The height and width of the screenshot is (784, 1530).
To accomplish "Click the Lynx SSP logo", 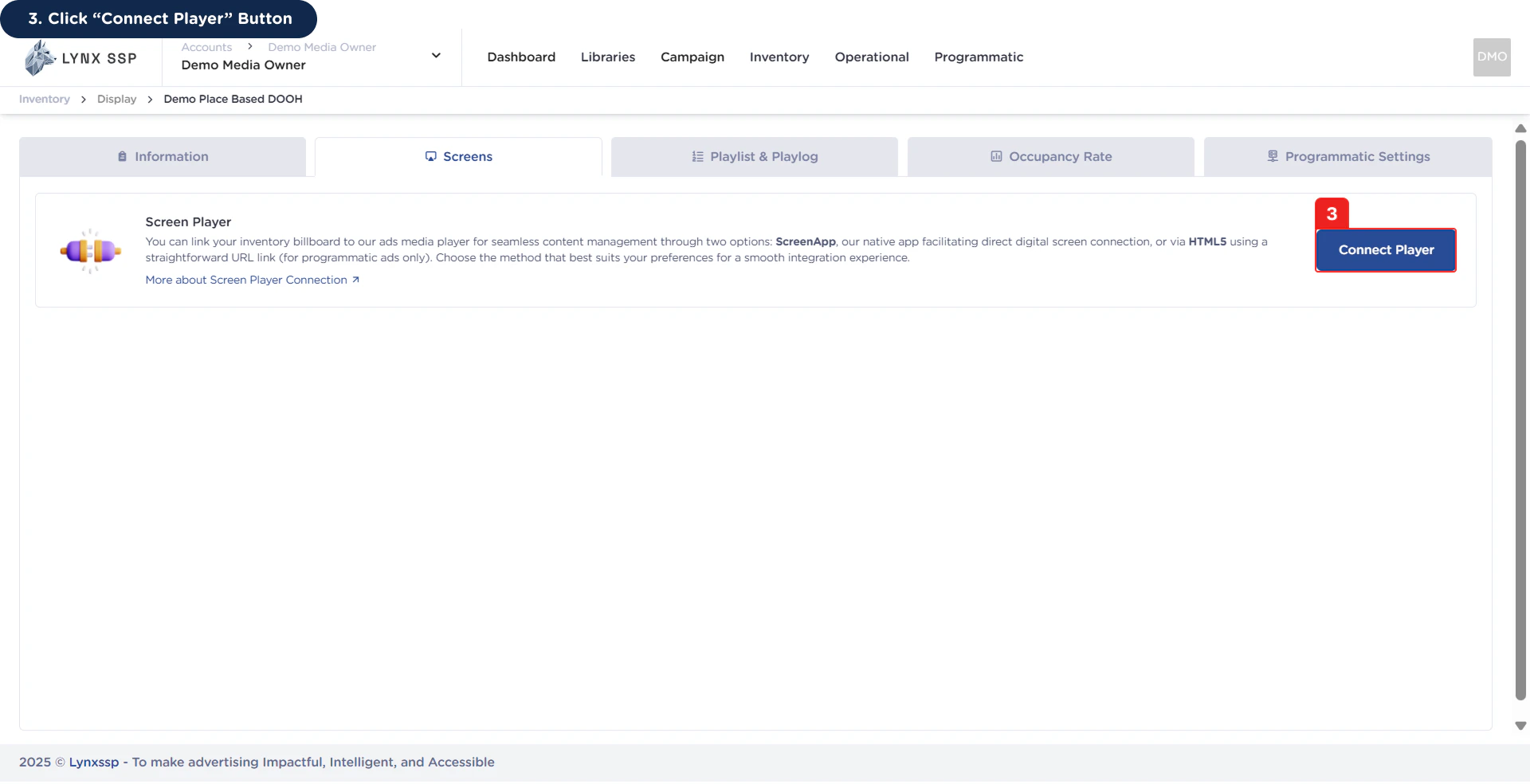I will tap(80, 57).
